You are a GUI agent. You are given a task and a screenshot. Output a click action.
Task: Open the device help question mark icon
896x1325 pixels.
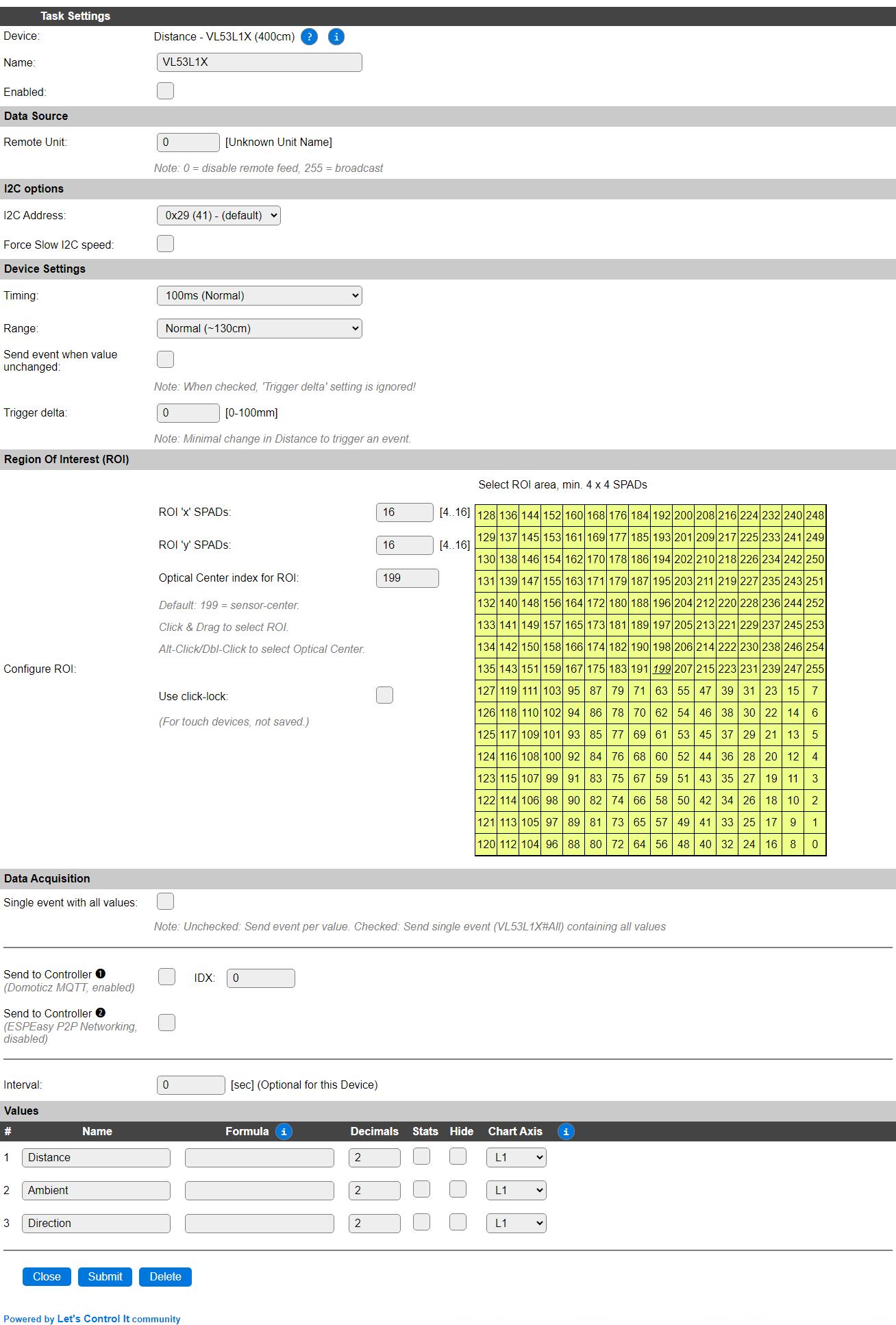309,37
